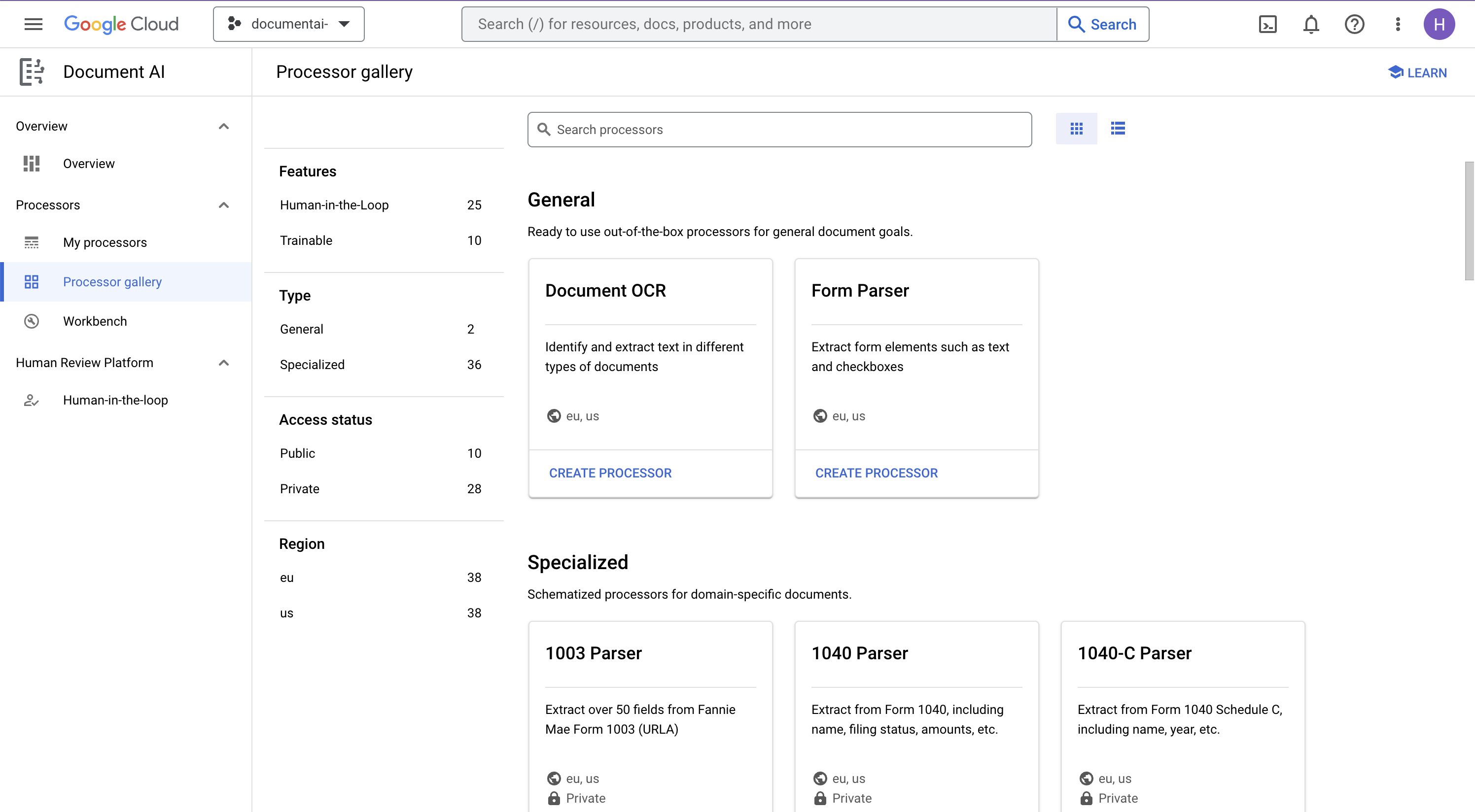Collapse the Human Review Platform section
The height and width of the screenshot is (812, 1475).
[224, 362]
